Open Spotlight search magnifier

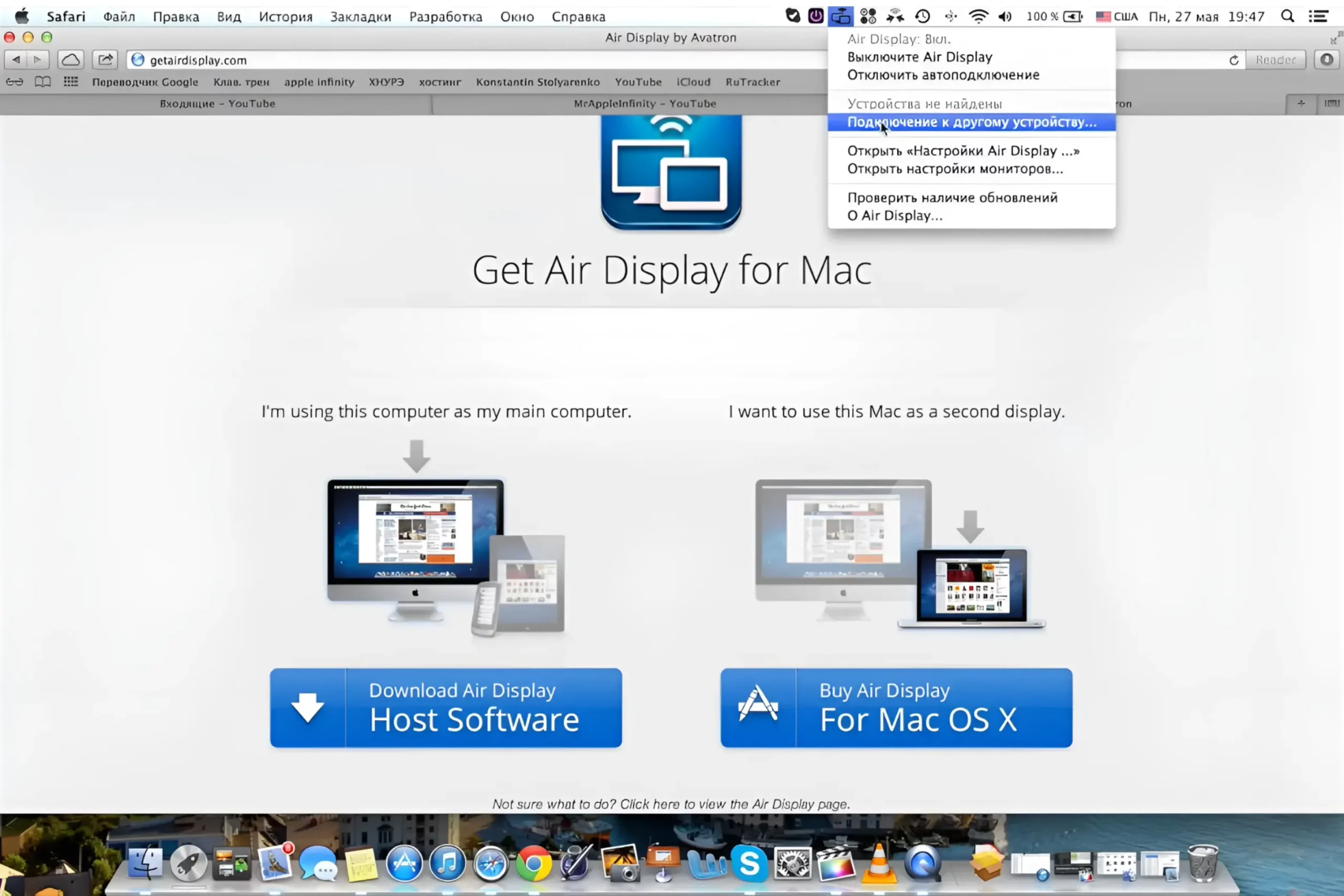tap(1287, 17)
